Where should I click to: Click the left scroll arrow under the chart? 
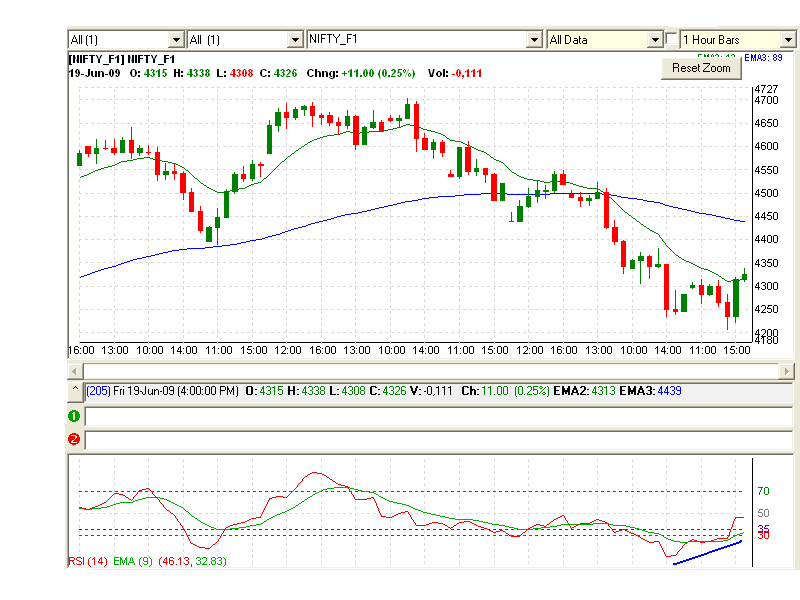click(74, 371)
